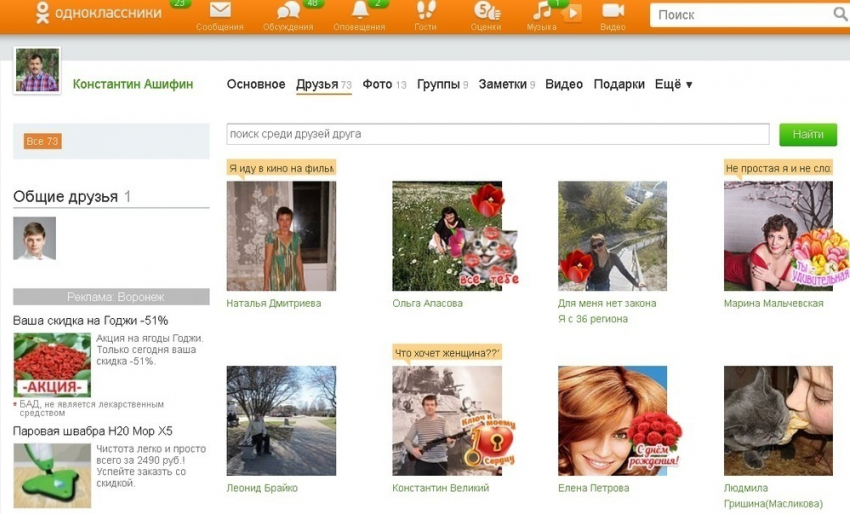Open the mutual friend's photo under Общие друзья
The height and width of the screenshot is (514, 850).
[x=34, y=238]
